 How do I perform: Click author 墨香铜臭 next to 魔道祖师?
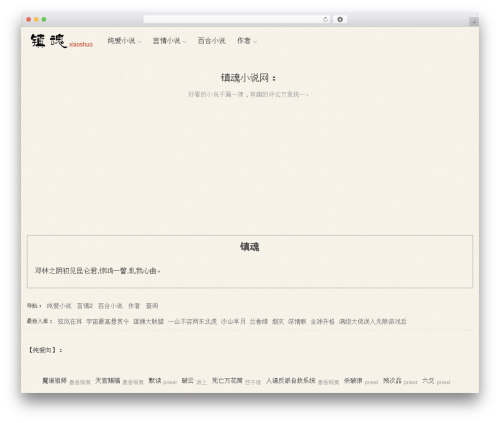(x=80, y=382)
